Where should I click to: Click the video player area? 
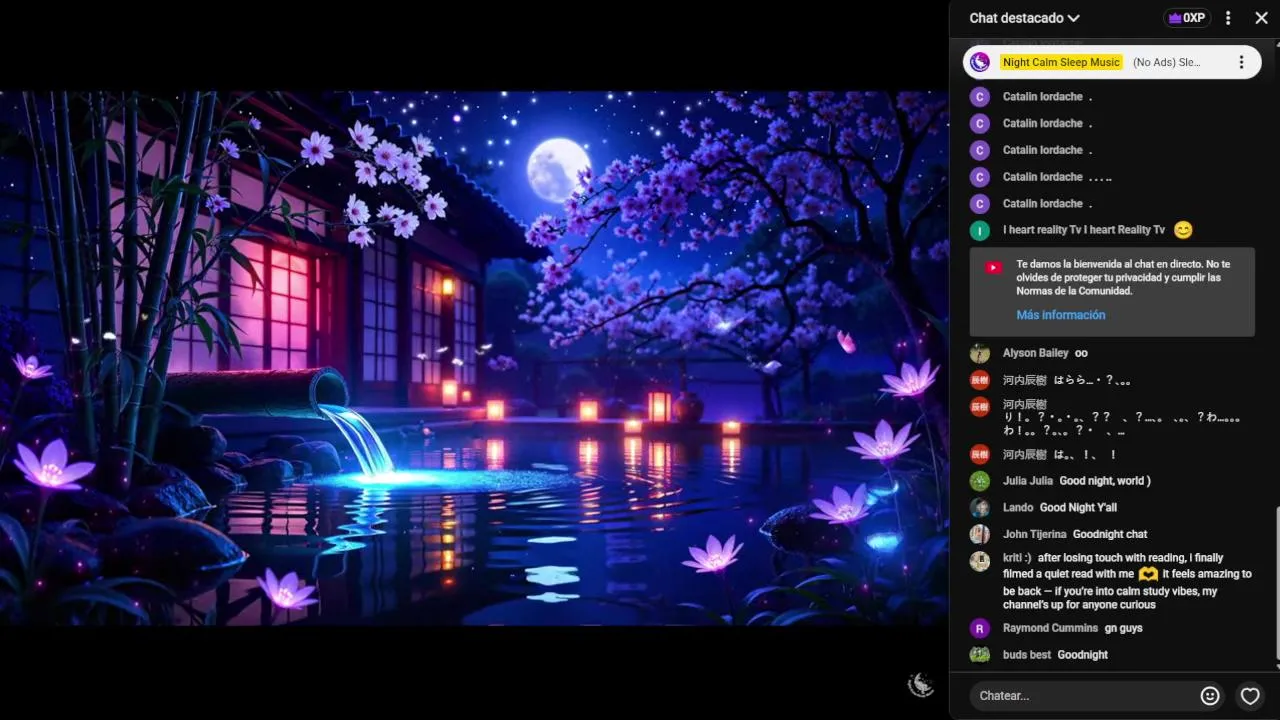(x=474, y=358)
